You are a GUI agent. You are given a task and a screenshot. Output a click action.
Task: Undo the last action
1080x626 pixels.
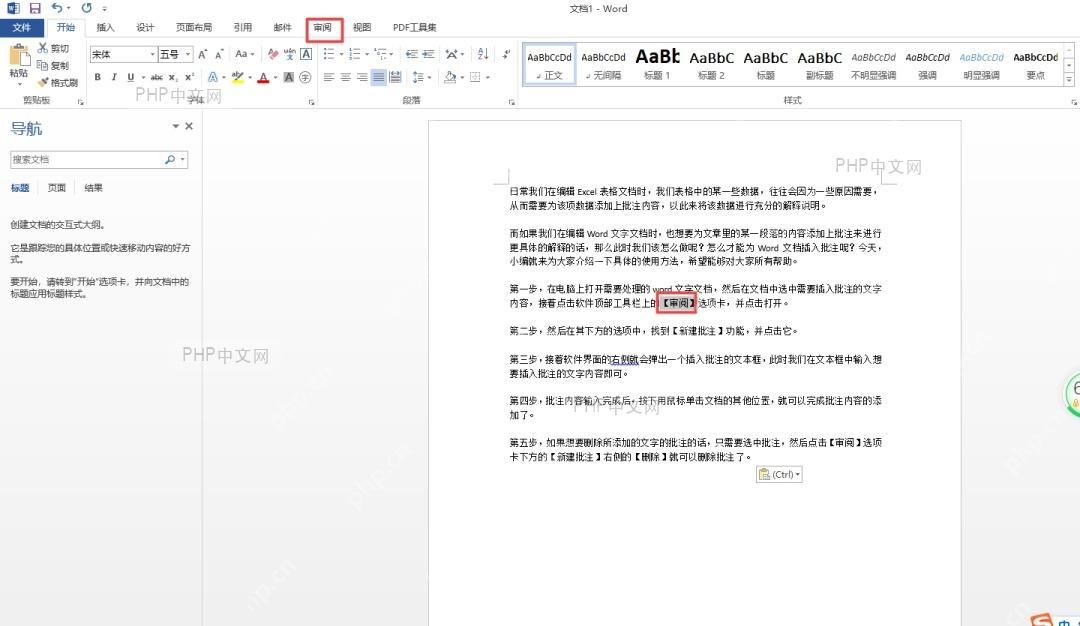(x=57, y=8)
